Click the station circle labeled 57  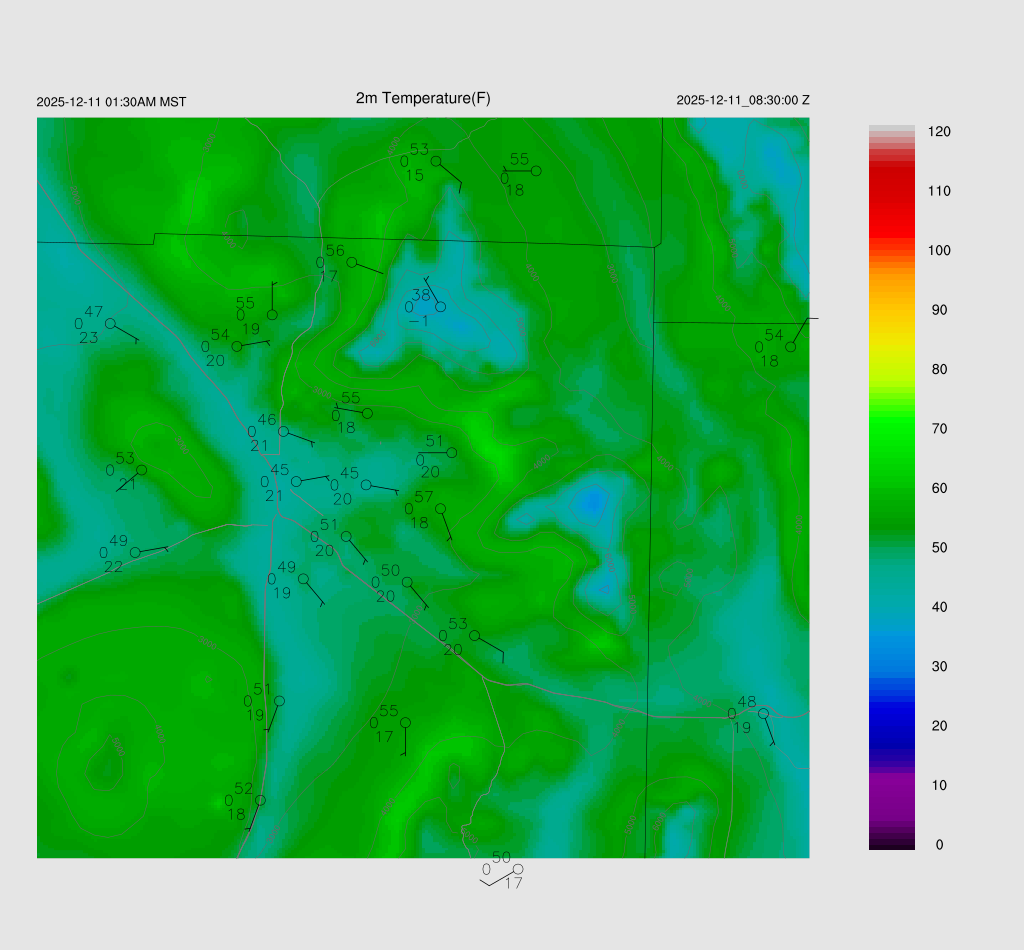click(x=440, y=509)
